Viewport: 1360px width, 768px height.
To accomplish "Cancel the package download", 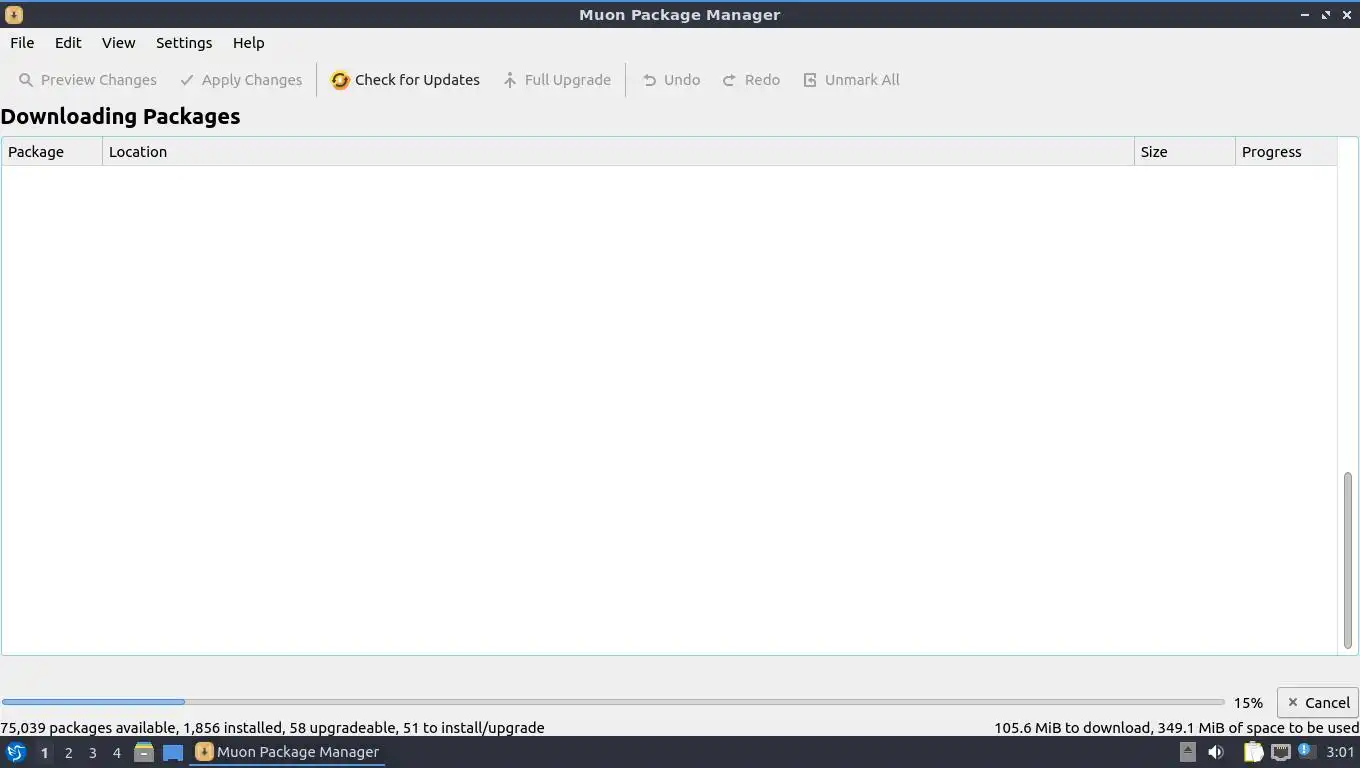I will pyautogui.click(x=1317, y=703).
